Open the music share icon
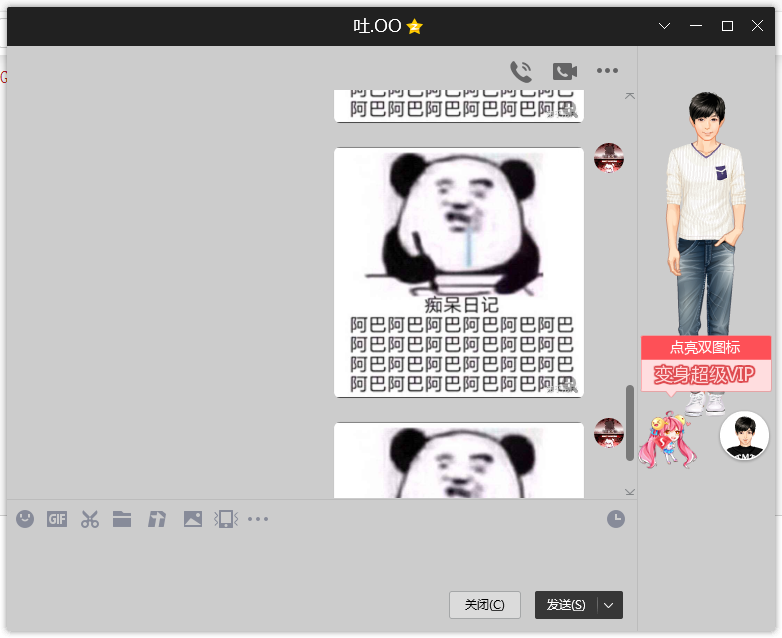Image resolution: width=782 pixels, height=638 pixels. pos(157,519)
